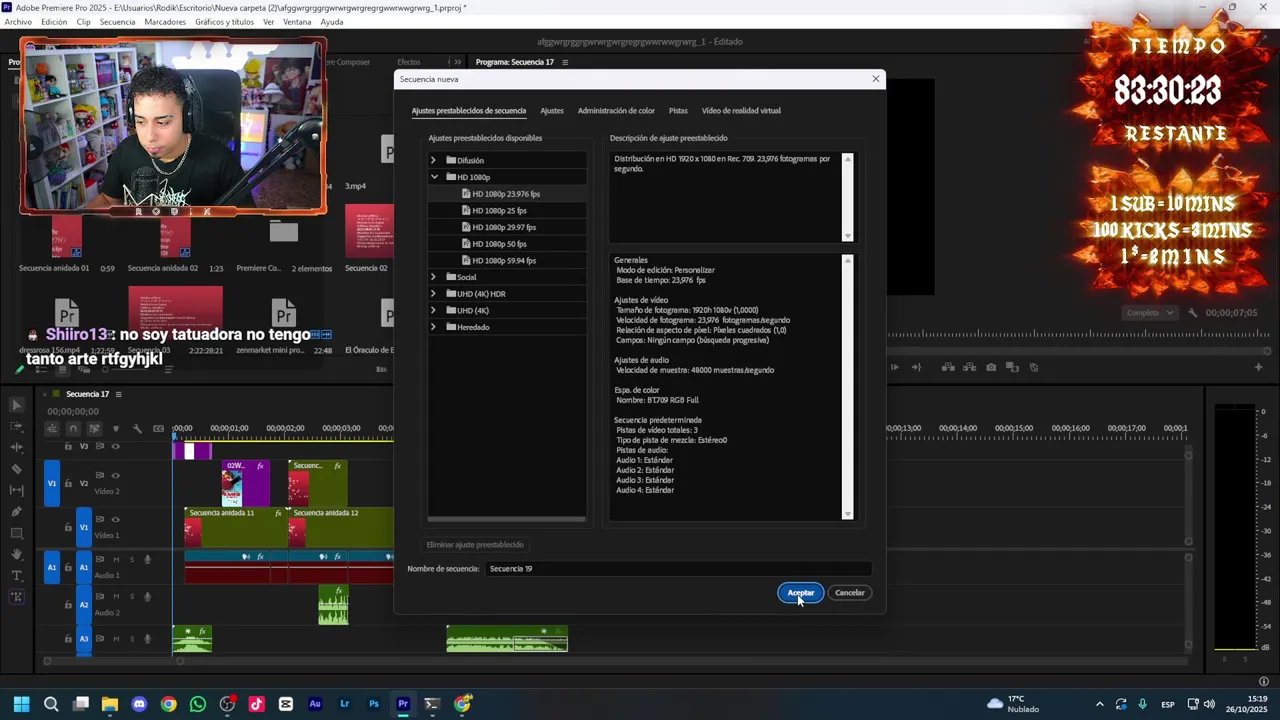Open Vídeo de realidad virtual tab
Image resolution: width=1280 pixels, height=720 pixels.
(x=741, y=111)
